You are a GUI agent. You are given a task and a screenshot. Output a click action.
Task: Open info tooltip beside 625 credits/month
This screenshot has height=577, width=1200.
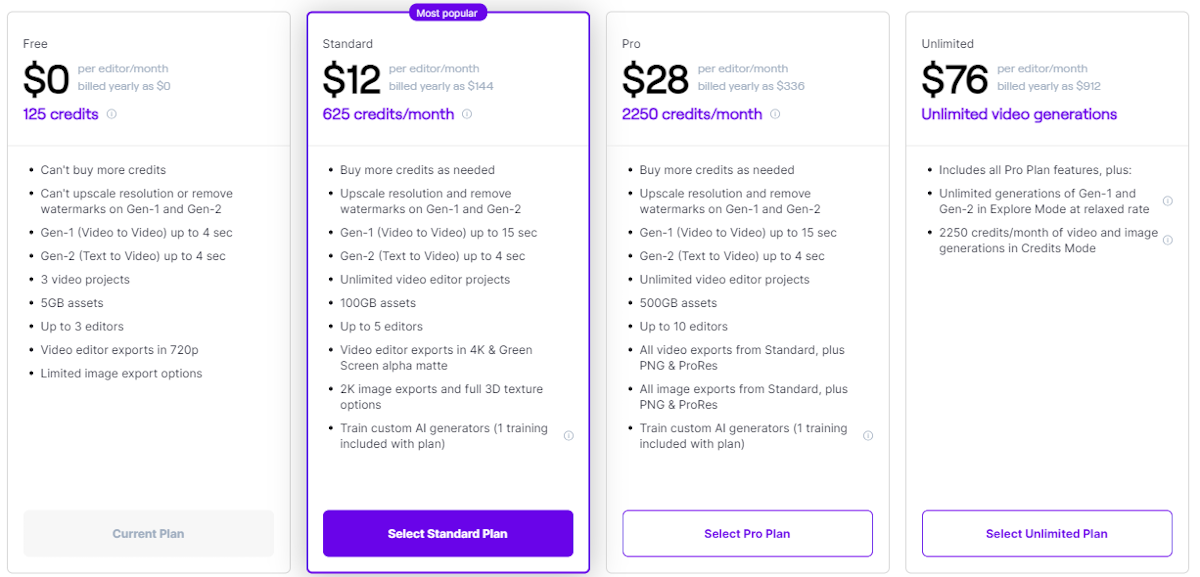[x=467, y=114]
